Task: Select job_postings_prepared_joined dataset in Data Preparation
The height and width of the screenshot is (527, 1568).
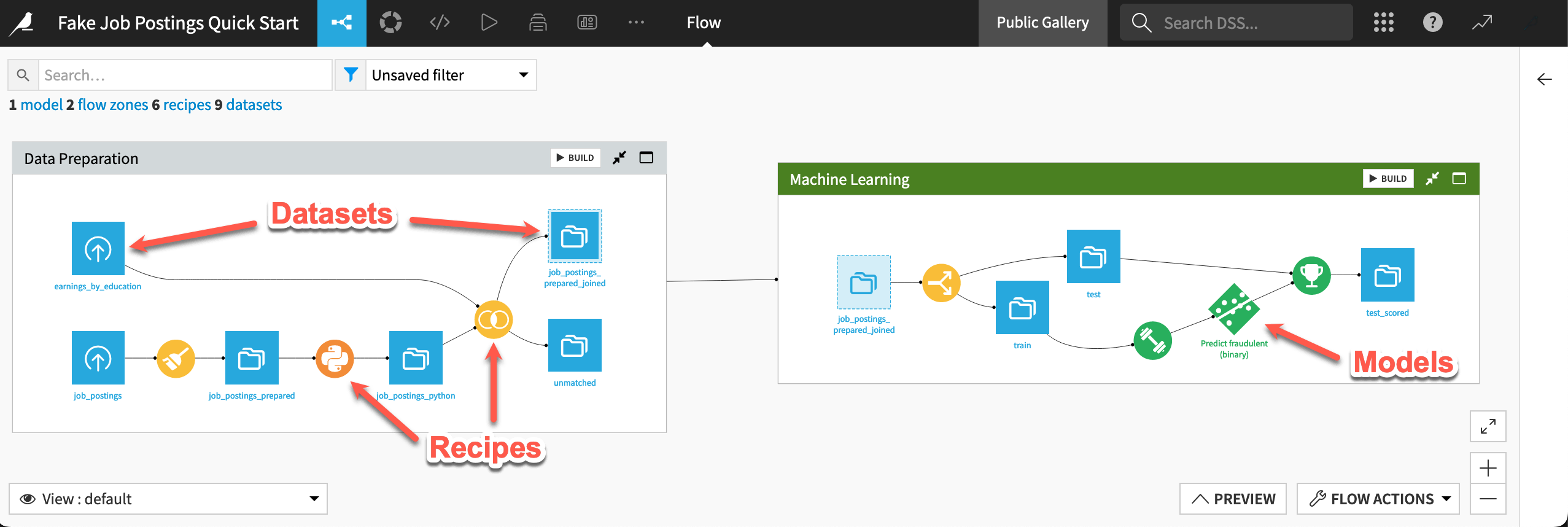Action: (x=575, y=236)
